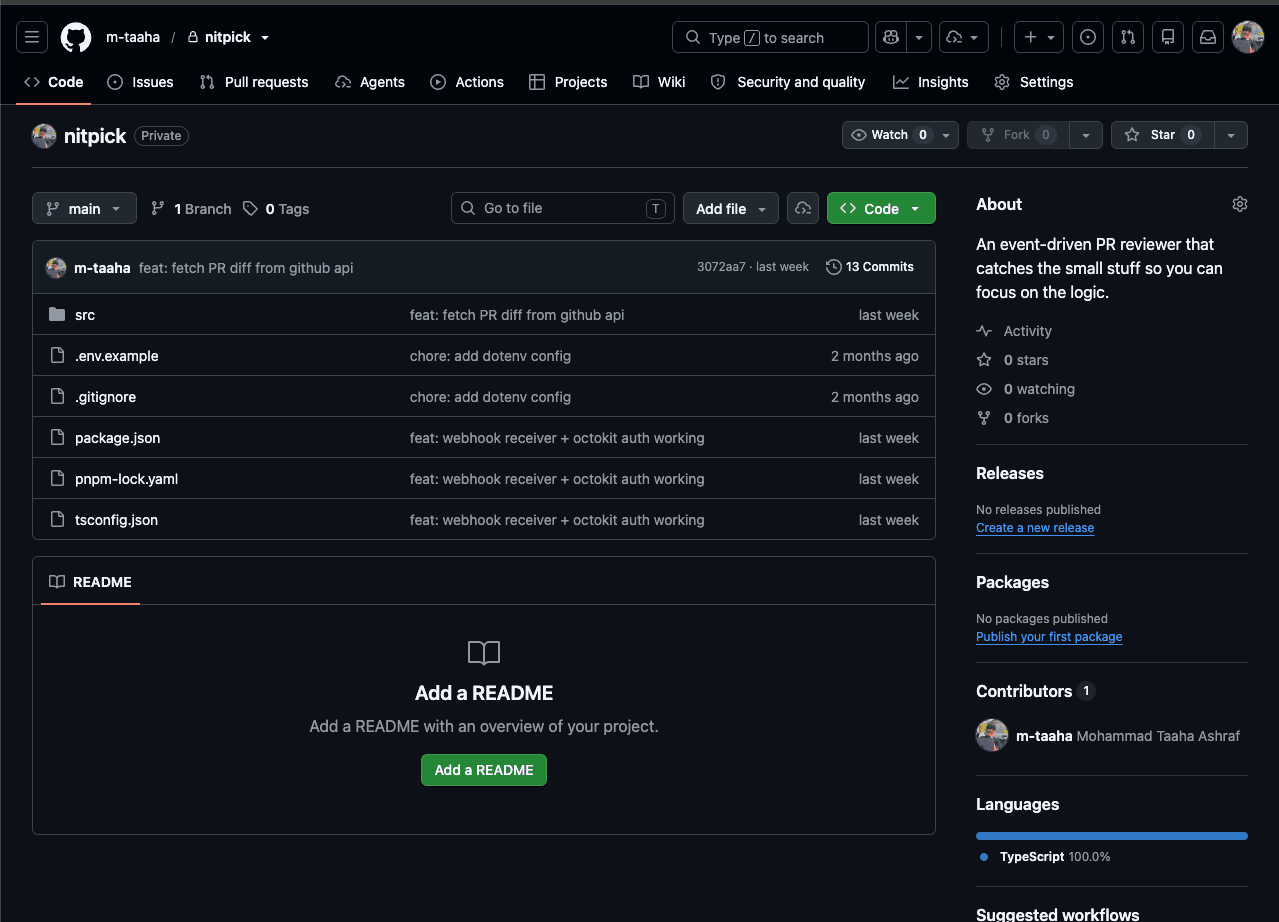Expand the repository switcher arrow beside nitpick
The height and width of the screenshot is (922, 1279).
(x=265, y=38)
